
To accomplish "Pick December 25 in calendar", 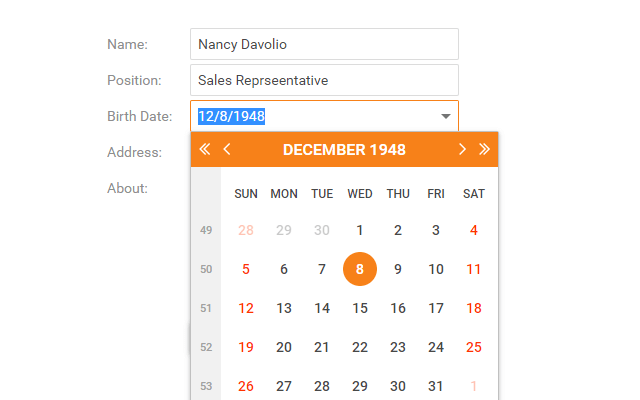I will [x=474, y=347].
